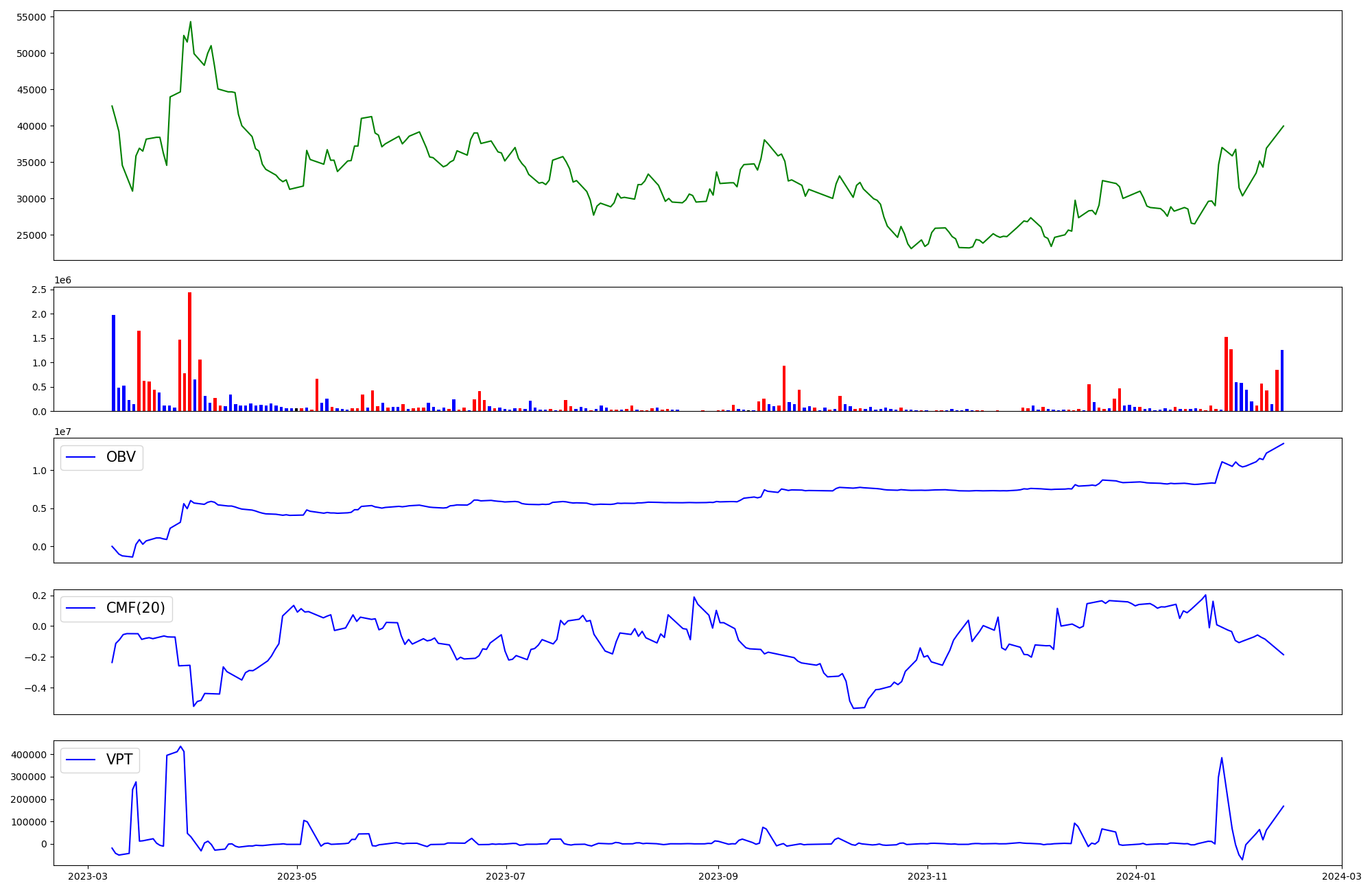Click the highest peak of green price line

(191, 22)
